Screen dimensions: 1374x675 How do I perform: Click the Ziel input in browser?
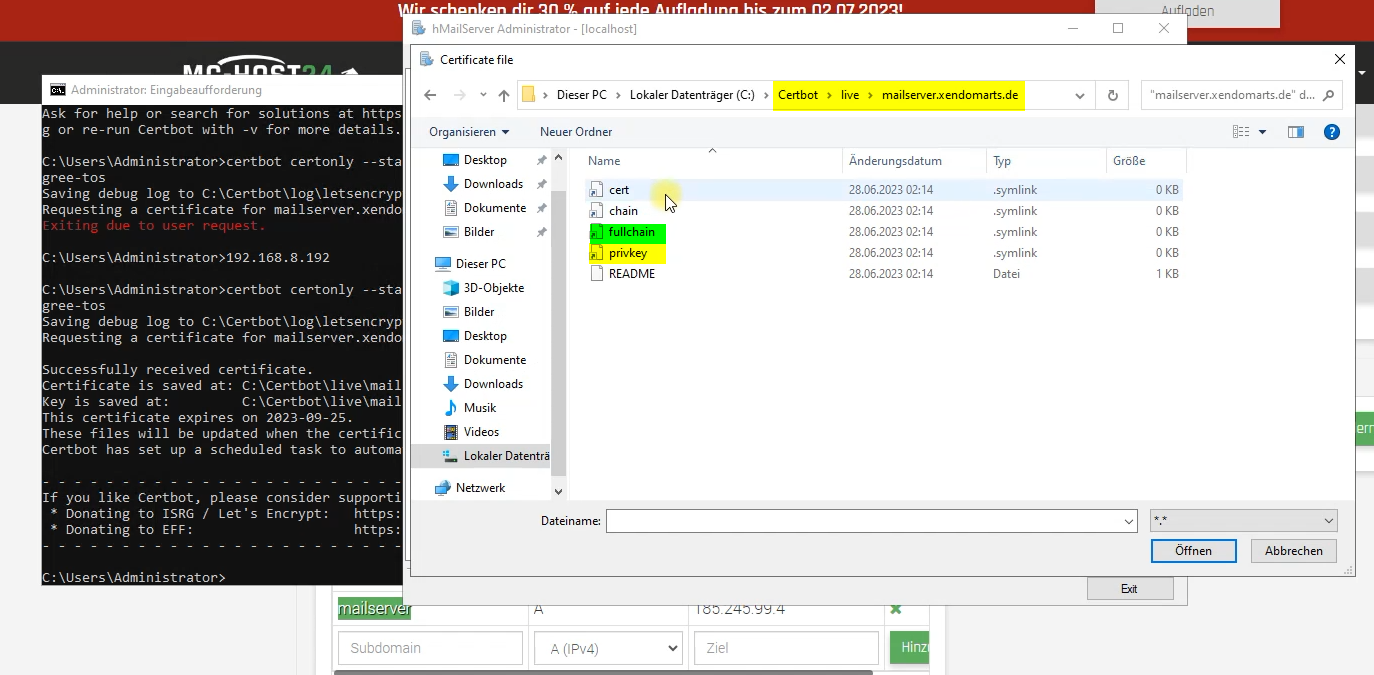click(x=786, y=648)
